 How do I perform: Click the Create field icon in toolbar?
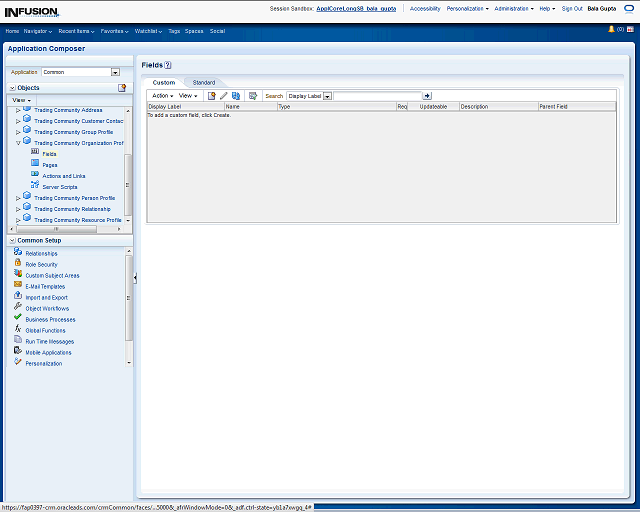[x=211, y=96]
